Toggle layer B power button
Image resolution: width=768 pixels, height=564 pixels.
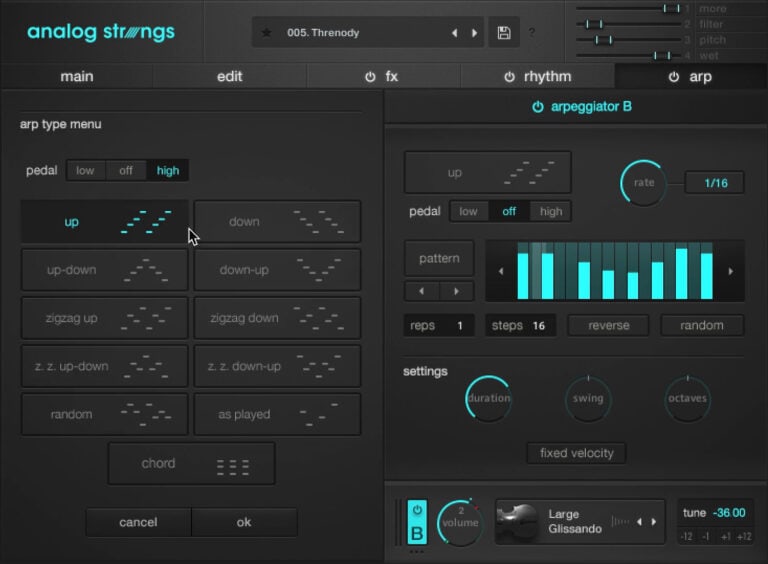coord(417,510)
